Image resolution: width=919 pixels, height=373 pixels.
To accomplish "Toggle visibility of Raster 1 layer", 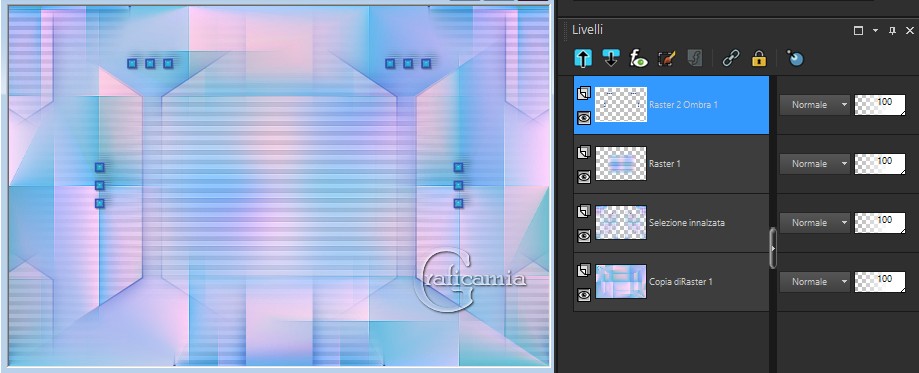I will pos(584,177).
